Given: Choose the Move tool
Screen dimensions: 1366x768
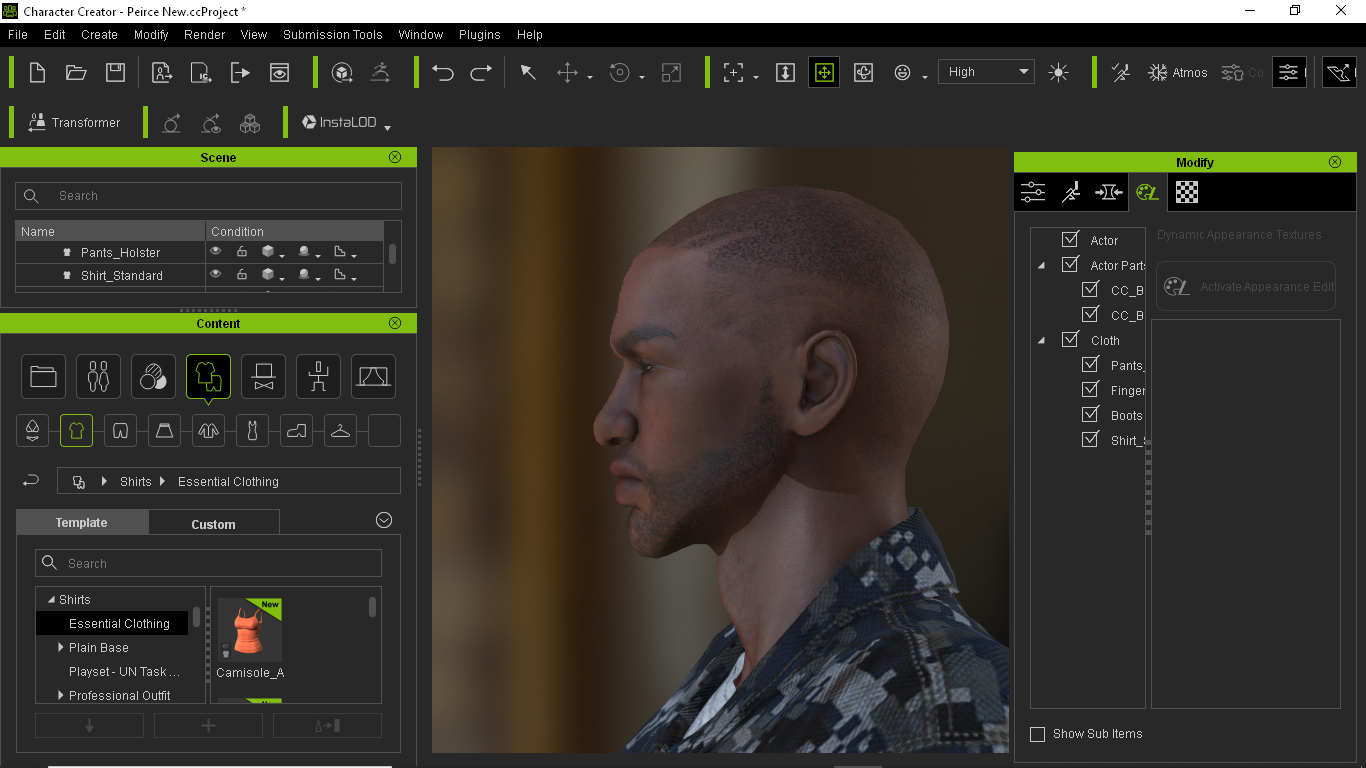Looking at the screenshot, I should [567, 72].
